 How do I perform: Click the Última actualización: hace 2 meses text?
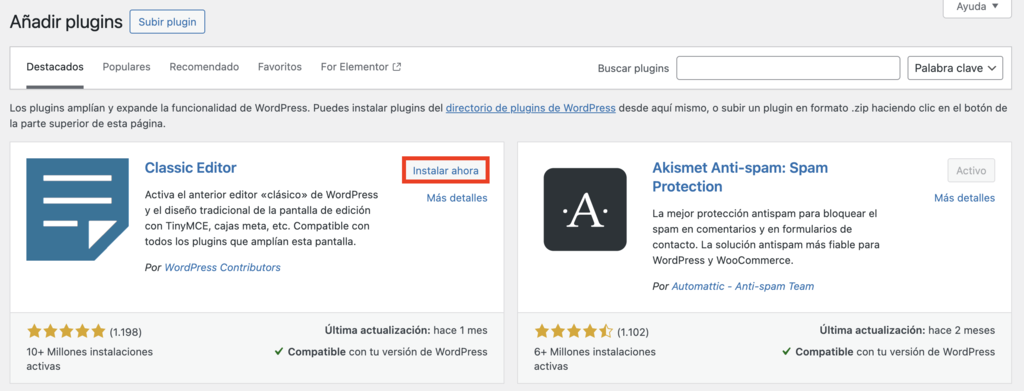pos(907,330)
